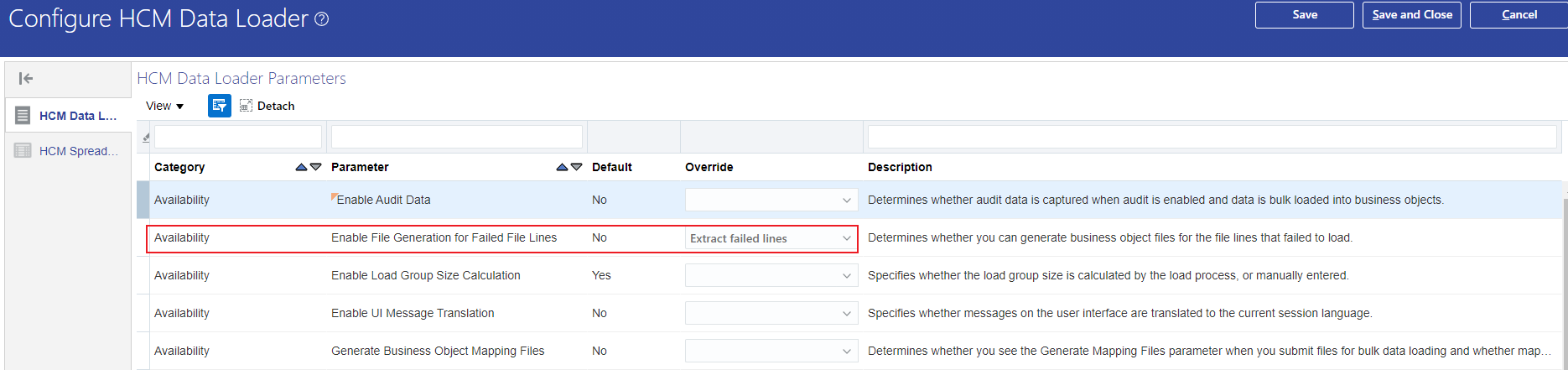Clear all filters eraser icon
Screen dimensions: 1568x370
146,138
